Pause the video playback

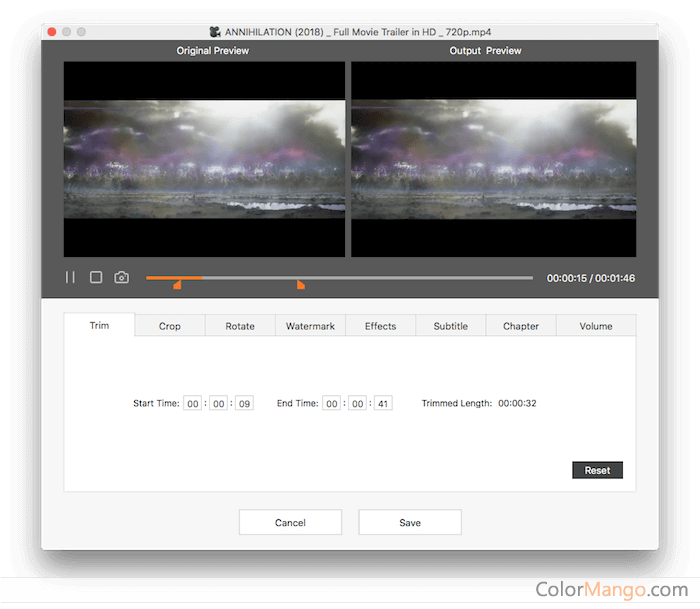pyautogui.click(x=70, y=277)
